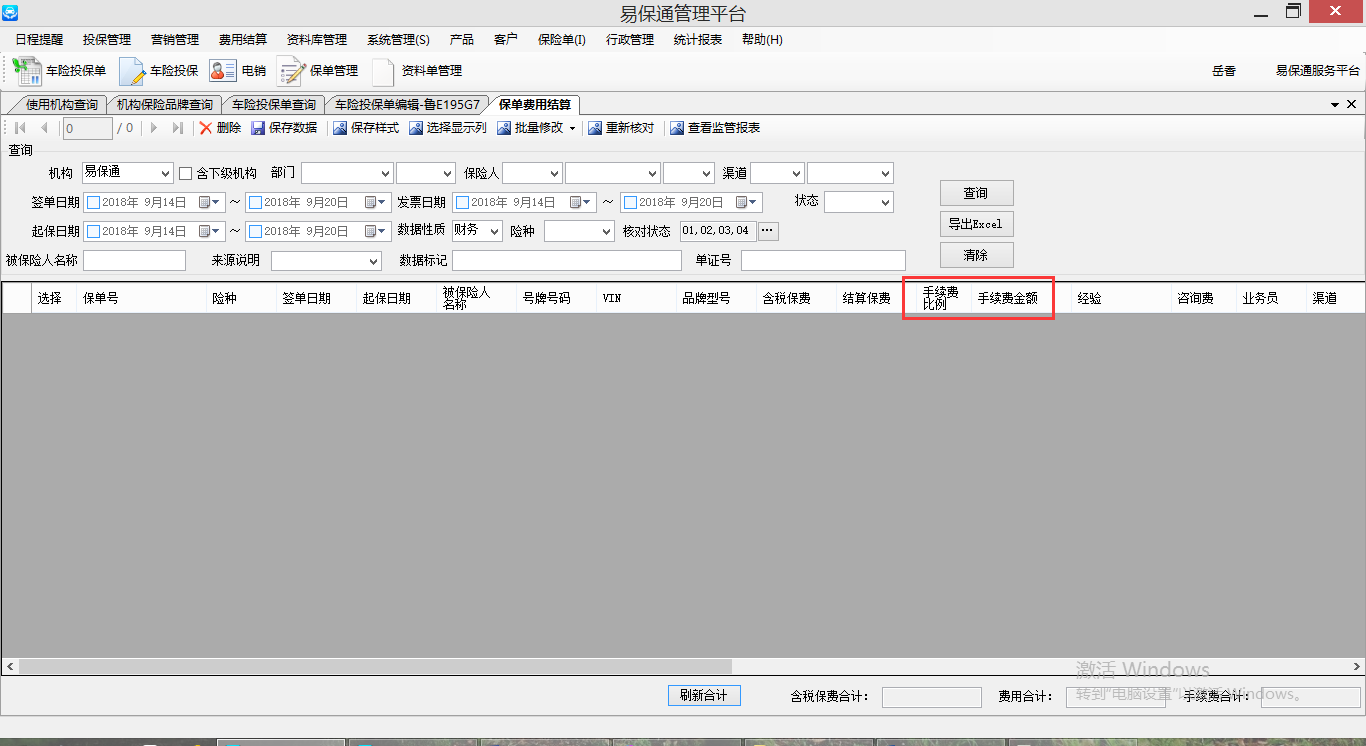The height and width of the screenshot is (746, 1366).
Task: Enable the 签单日期 end date checkbox
Action: tap(255, 202)
